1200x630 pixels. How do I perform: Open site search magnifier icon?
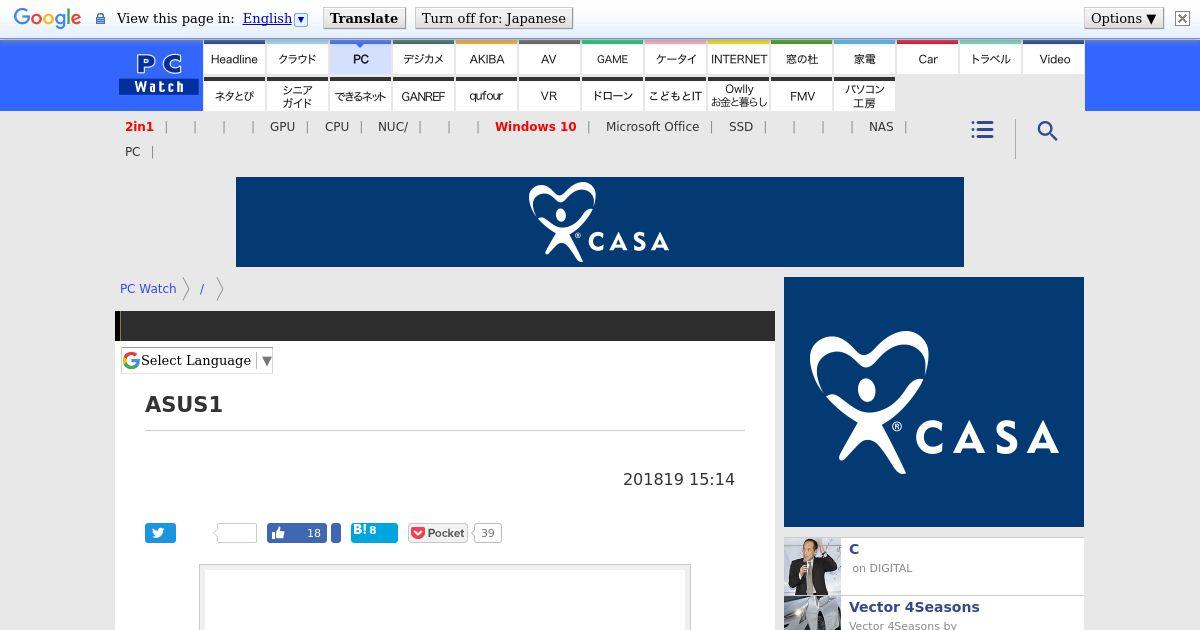(1047, 131)
